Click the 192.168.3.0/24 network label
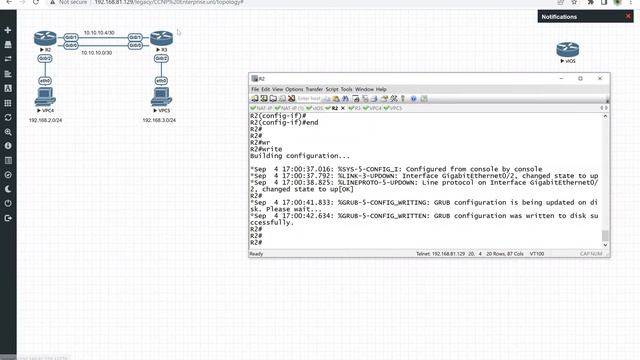This screenshot has width=640, height=360. [x=159, y=120]
